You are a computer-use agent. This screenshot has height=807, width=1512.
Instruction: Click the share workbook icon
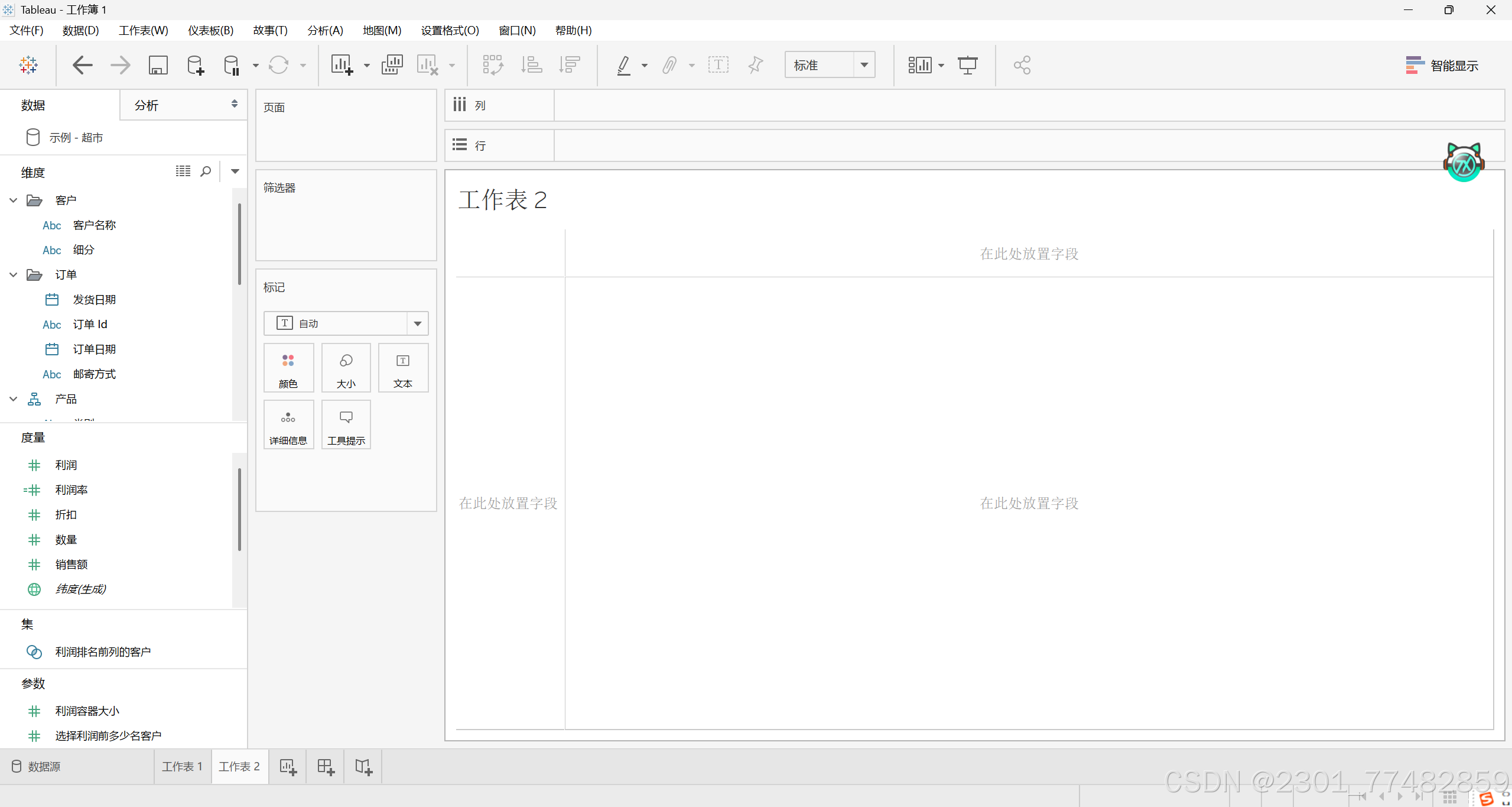(1022, 65)
